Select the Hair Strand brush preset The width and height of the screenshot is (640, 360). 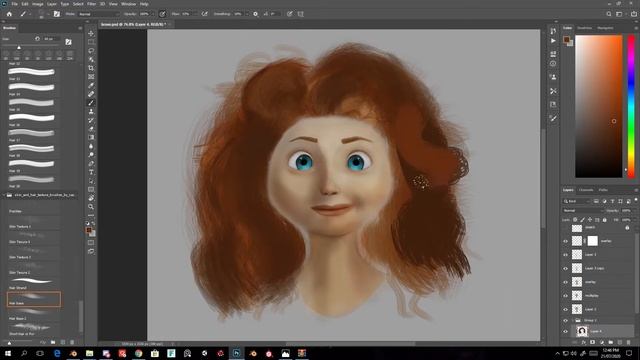(x=34, y=283)
